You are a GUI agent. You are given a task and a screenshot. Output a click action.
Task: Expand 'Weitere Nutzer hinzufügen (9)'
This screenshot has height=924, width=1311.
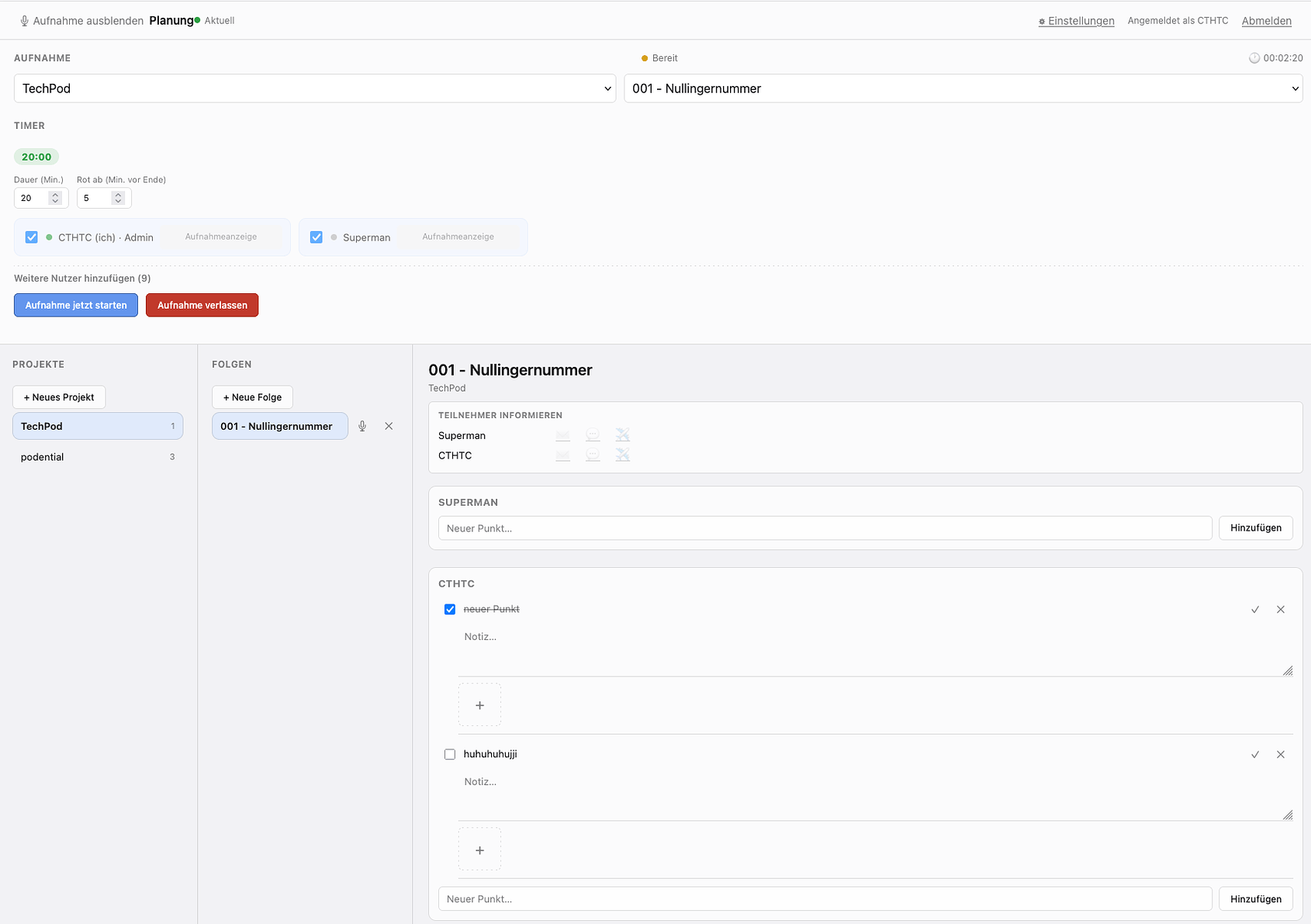tap(82, 279)
